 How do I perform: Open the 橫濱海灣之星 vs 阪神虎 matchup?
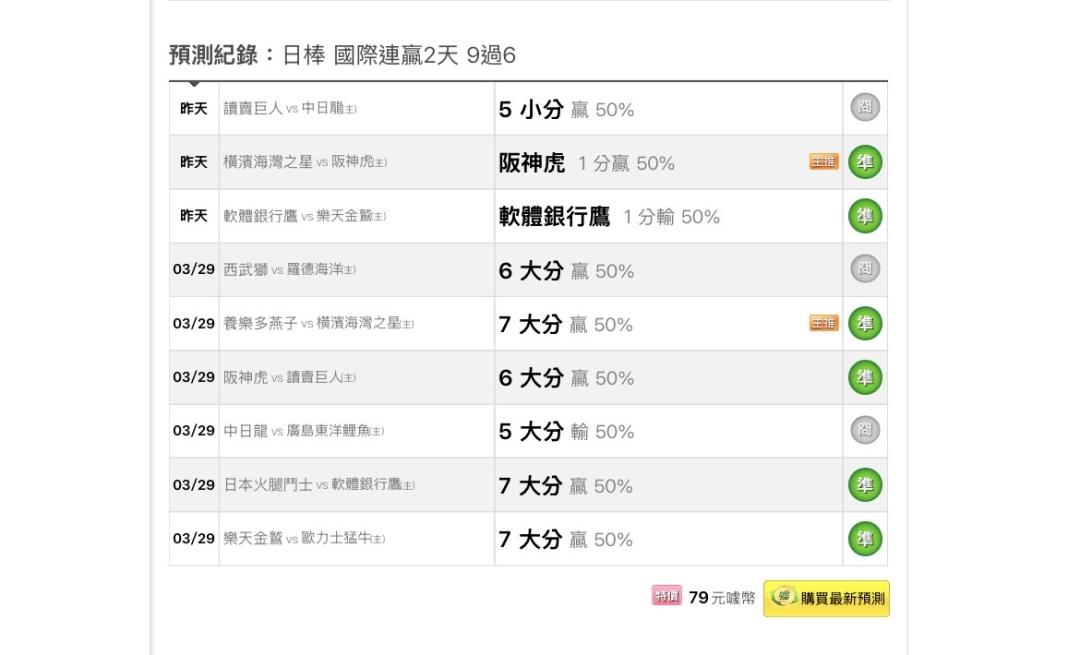click(305, 163)
